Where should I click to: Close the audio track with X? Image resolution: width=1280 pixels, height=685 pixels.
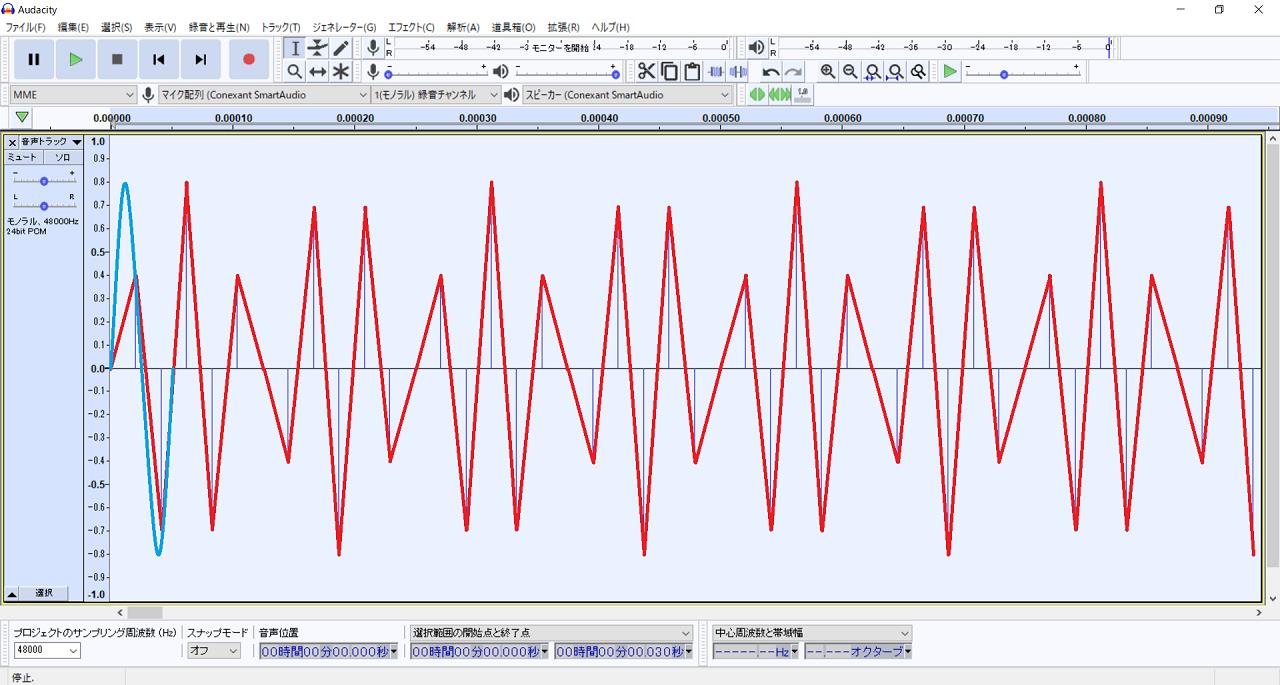[x=12, y=142]
